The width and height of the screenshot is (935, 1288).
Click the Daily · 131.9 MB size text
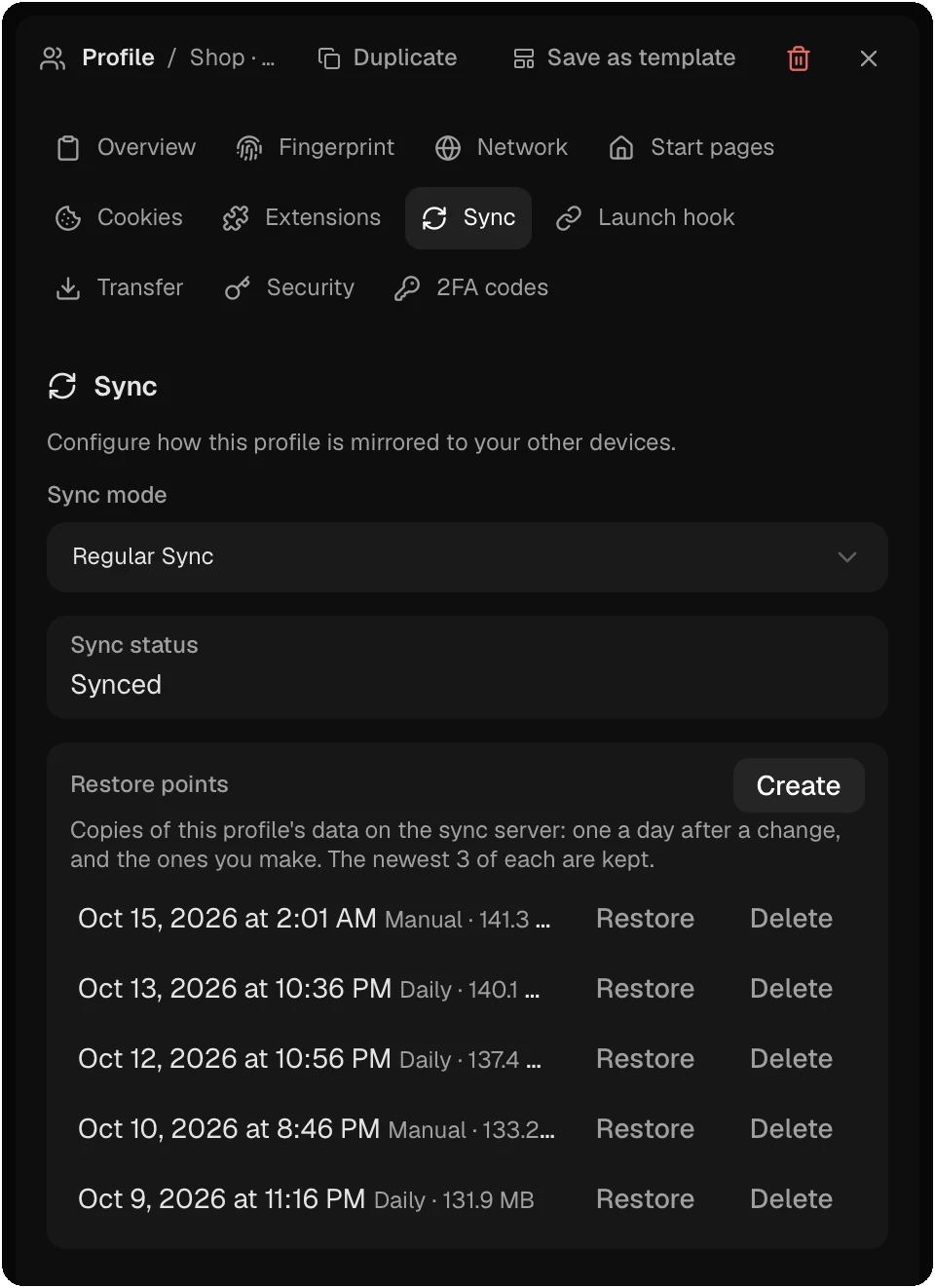(454, 1200)
